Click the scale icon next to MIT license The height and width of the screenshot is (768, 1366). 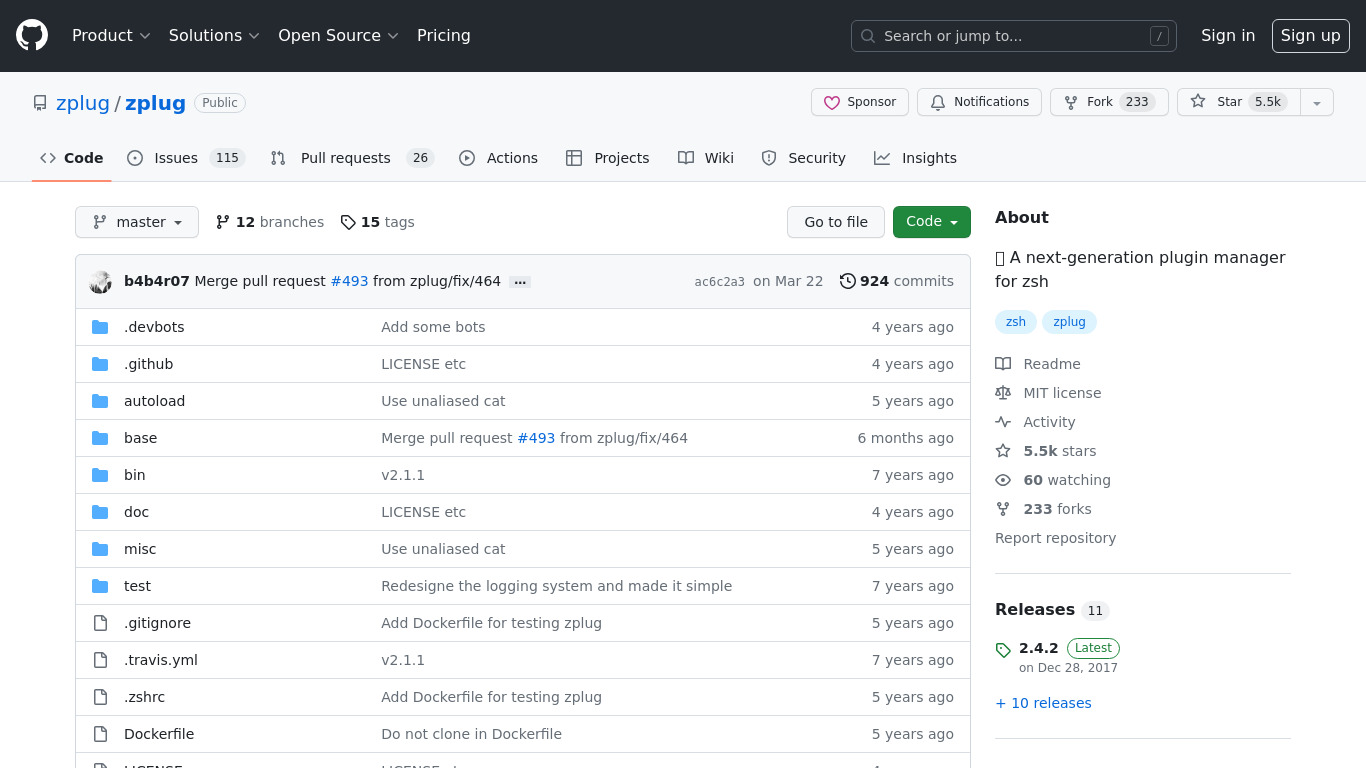tap(1003, 393)
